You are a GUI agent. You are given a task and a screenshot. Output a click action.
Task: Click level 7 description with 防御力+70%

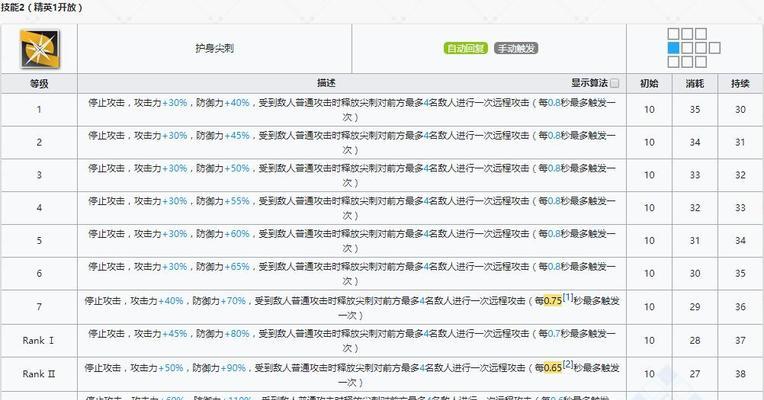click(x=352, y=307)
